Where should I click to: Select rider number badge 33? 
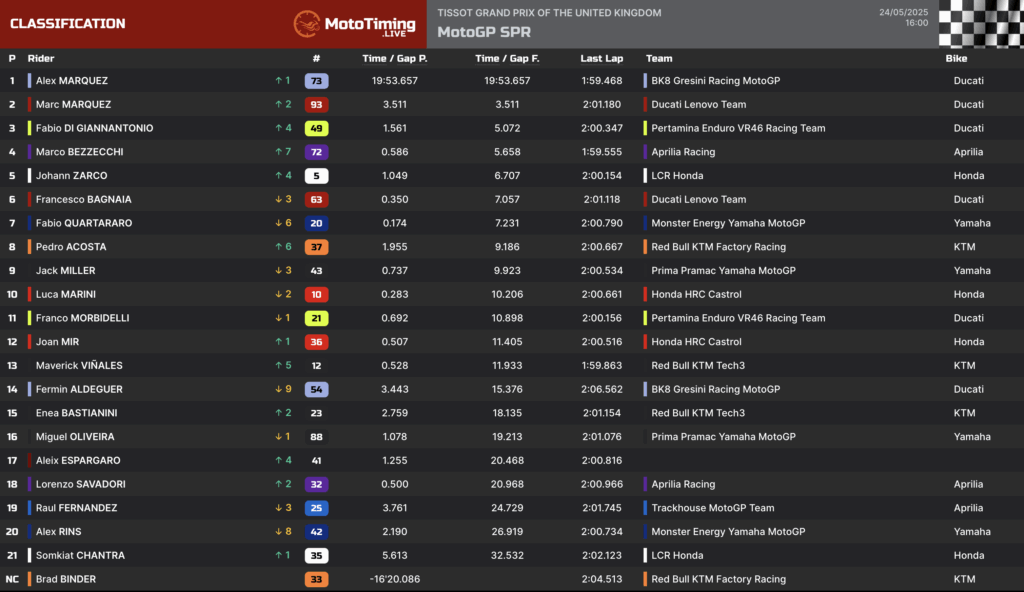coord(316,579)
